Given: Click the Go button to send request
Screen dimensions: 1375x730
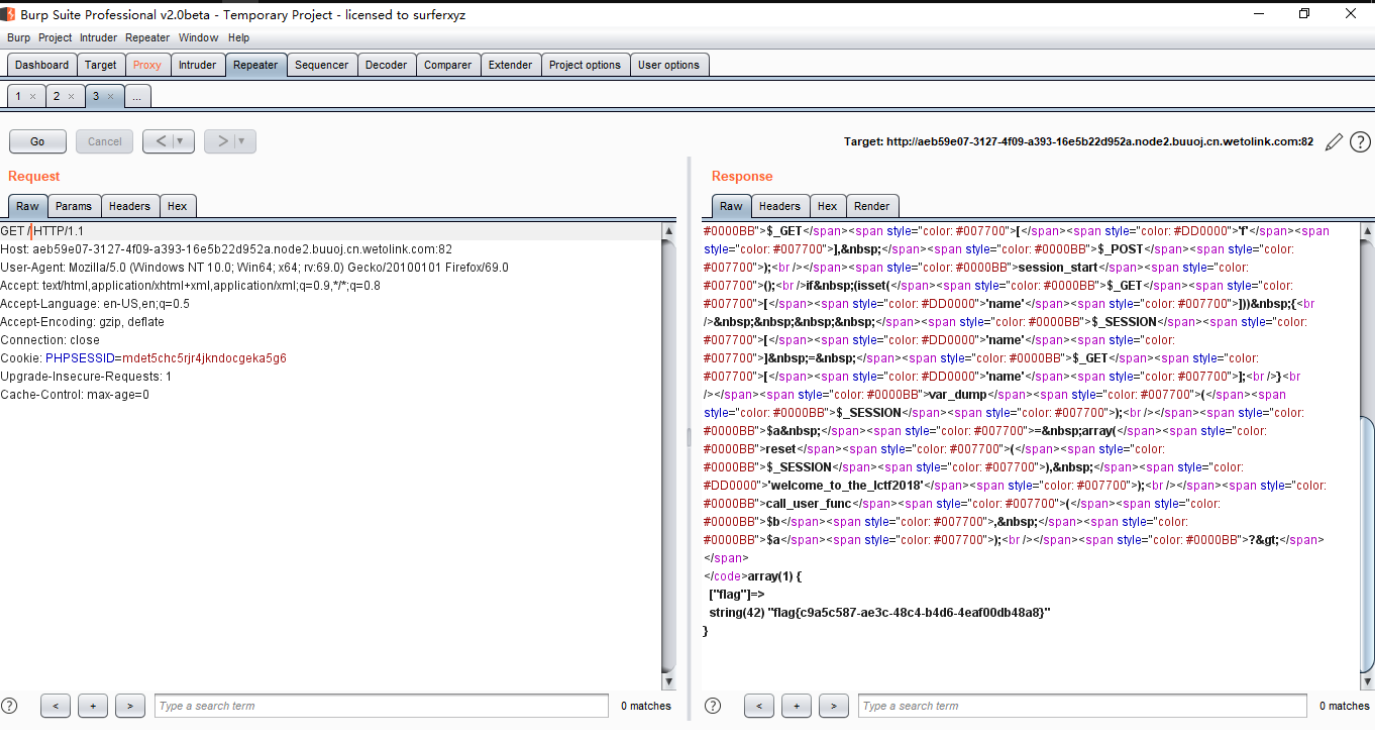Looking at the screenshot, I should tap(38, 142).
